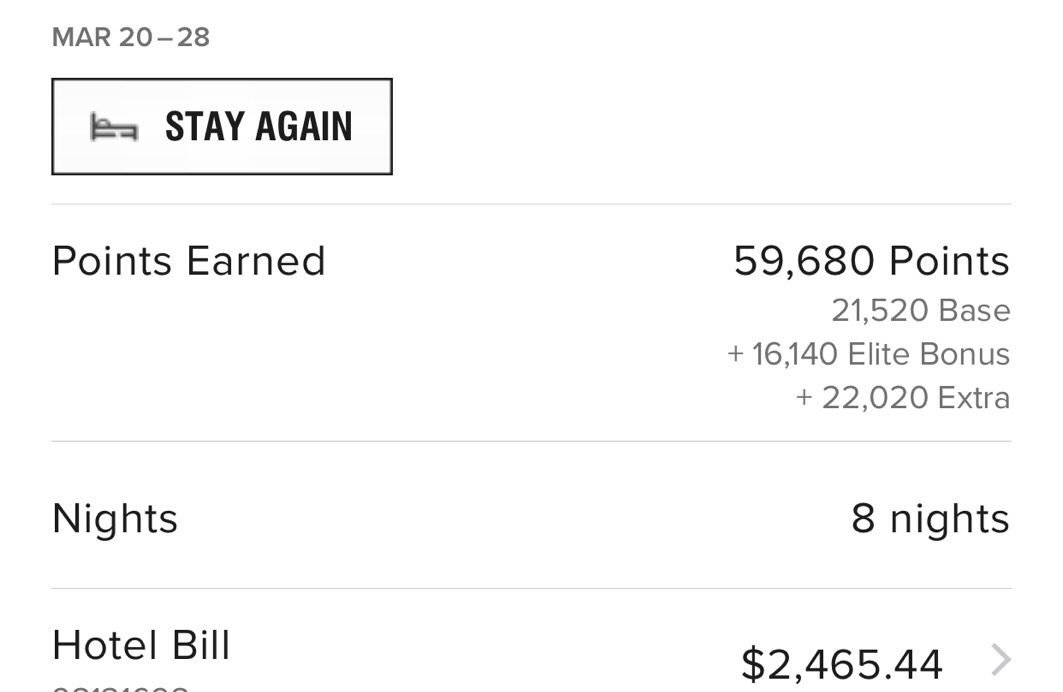Select the Hotel Bill row label
Screen dimensions: 1063x692
pyautogui.click(x=141, y=645)
